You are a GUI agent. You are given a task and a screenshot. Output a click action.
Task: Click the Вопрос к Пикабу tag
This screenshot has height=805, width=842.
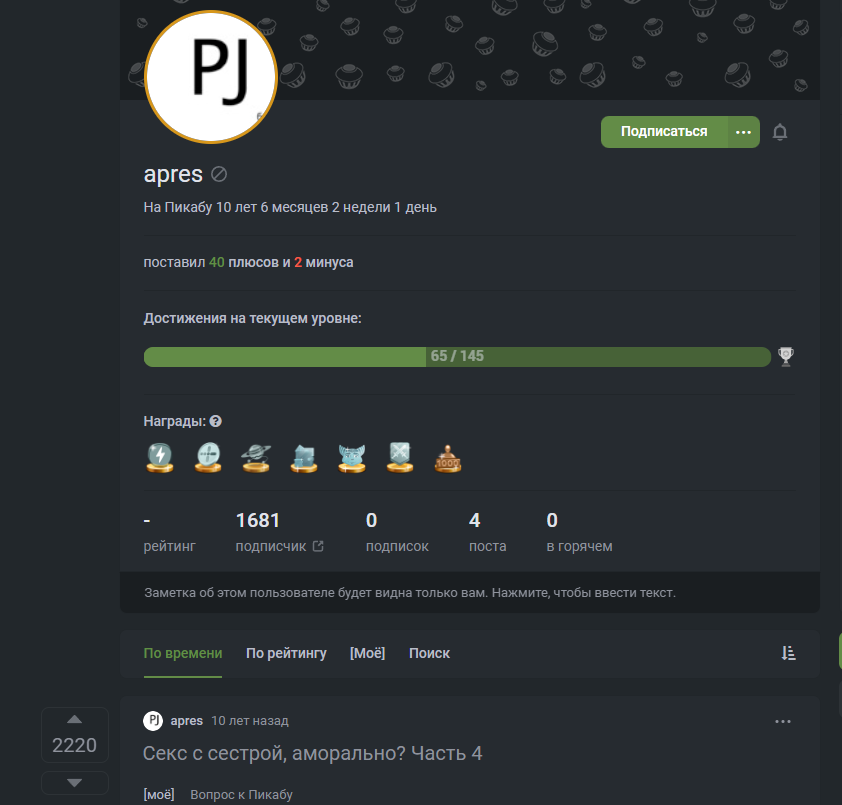[x=241, y=795]
